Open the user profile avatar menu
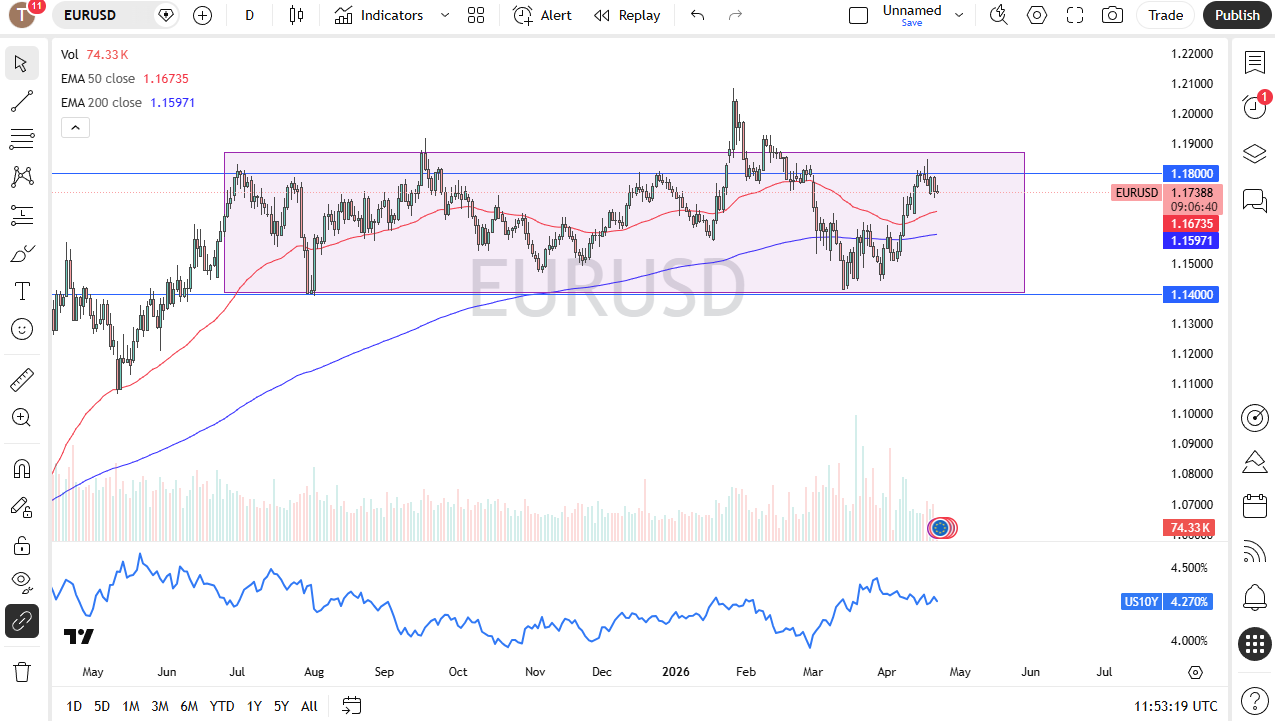 coord(23,15)
